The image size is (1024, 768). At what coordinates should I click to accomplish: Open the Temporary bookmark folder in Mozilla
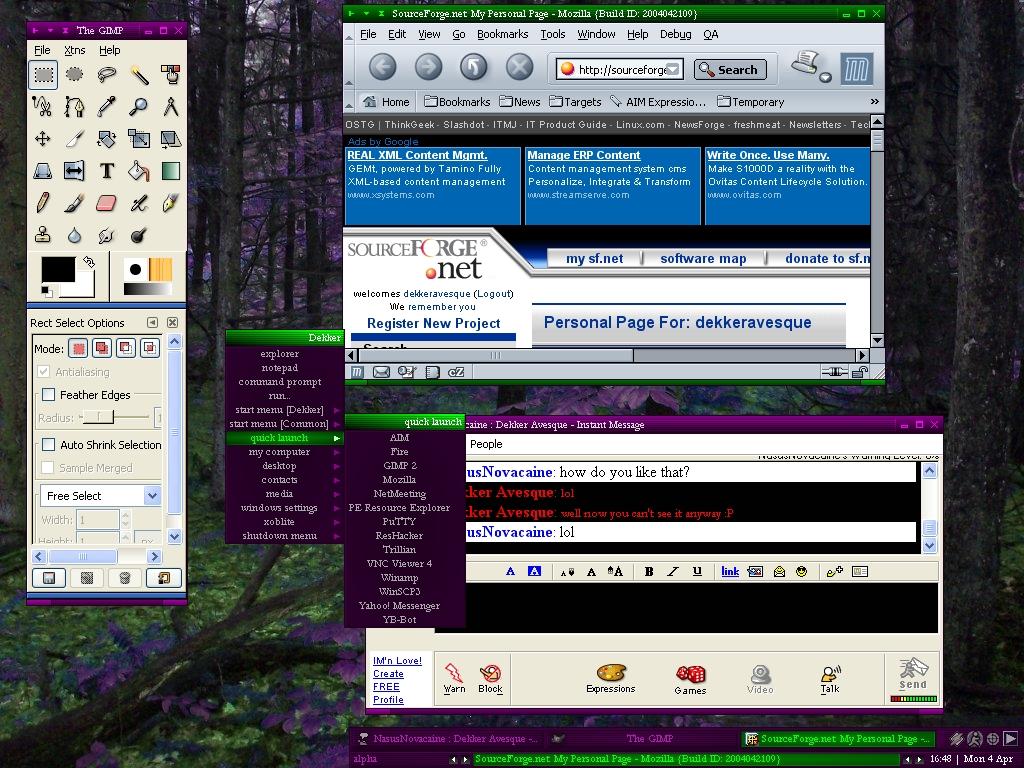coord(750,102)
